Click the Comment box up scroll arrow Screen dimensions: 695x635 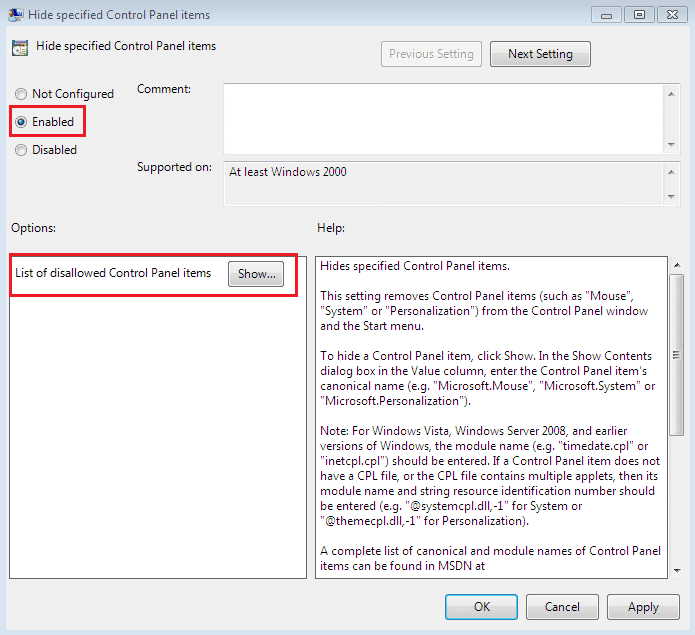coord(671,94)
